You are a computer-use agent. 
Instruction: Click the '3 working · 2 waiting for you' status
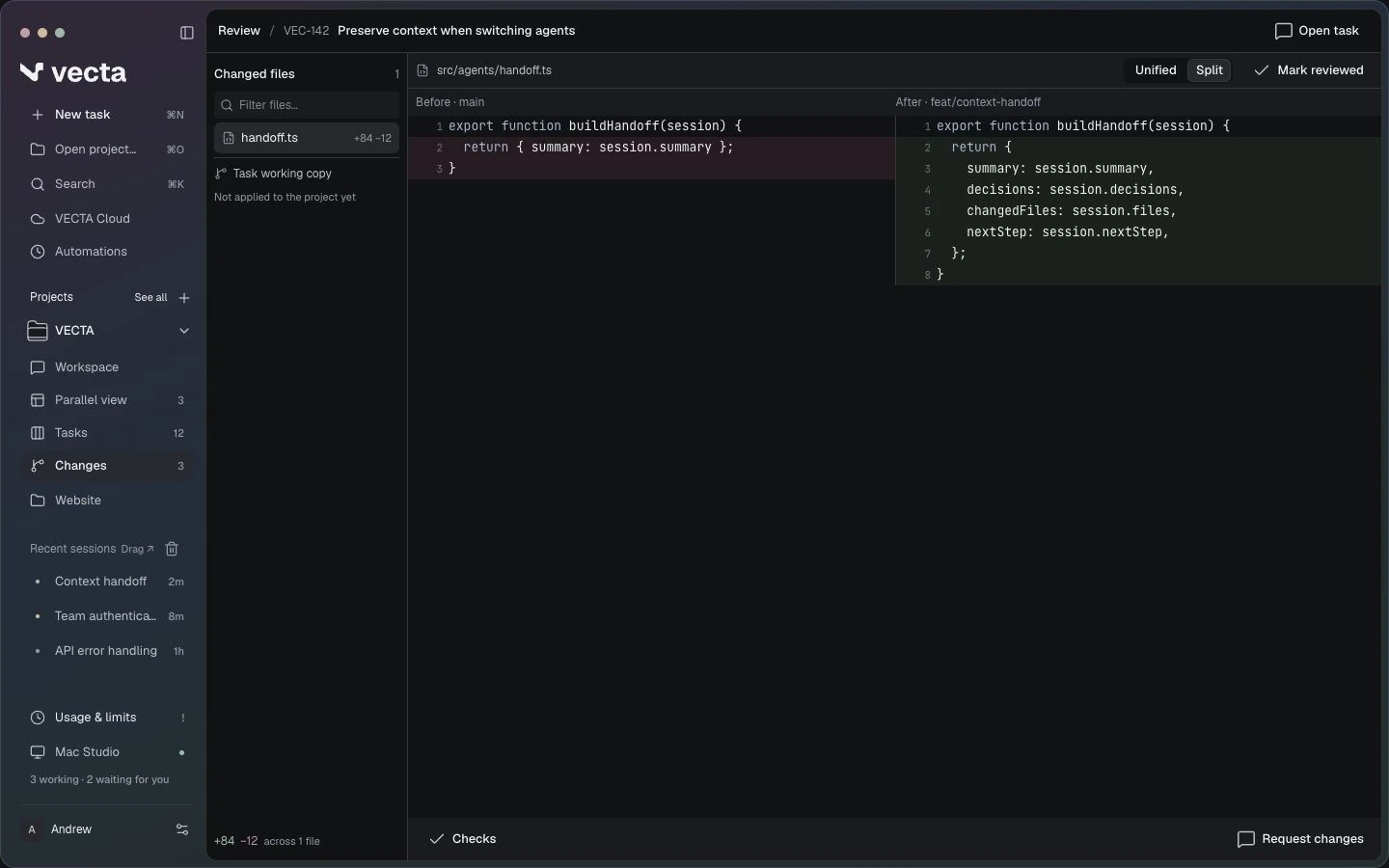pos(99,779)
